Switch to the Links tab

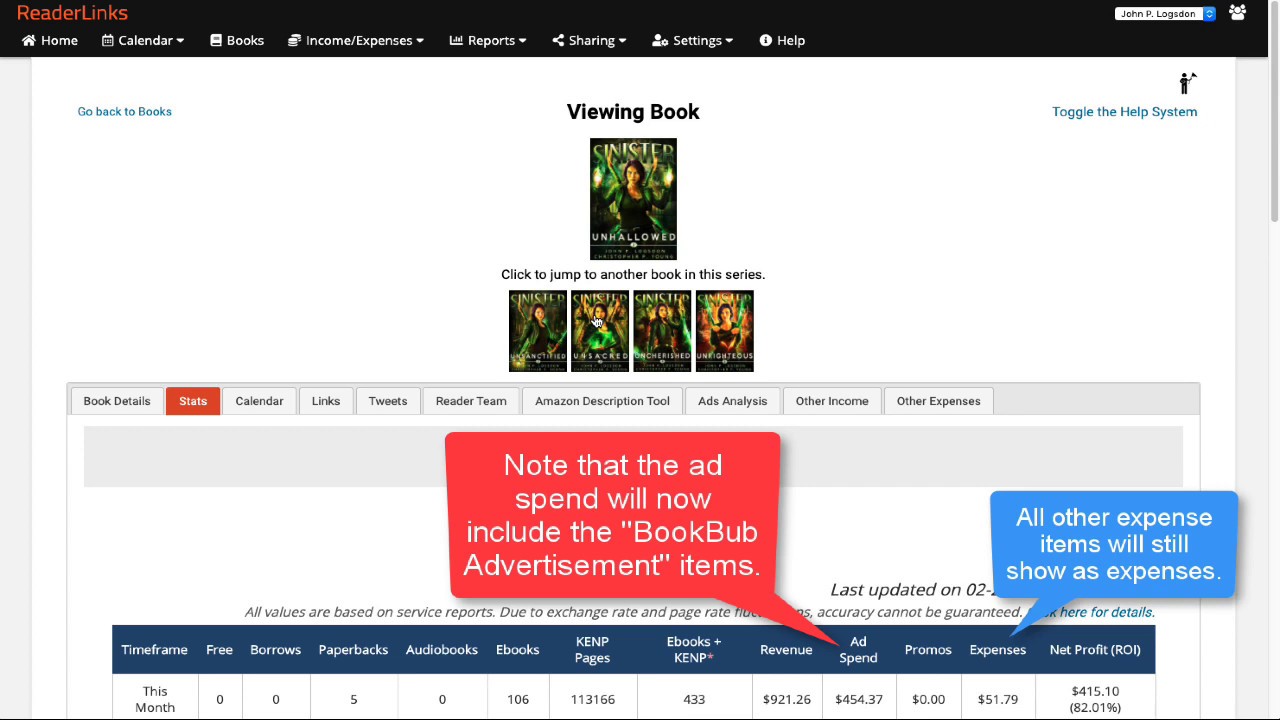[x=326, y=401]
